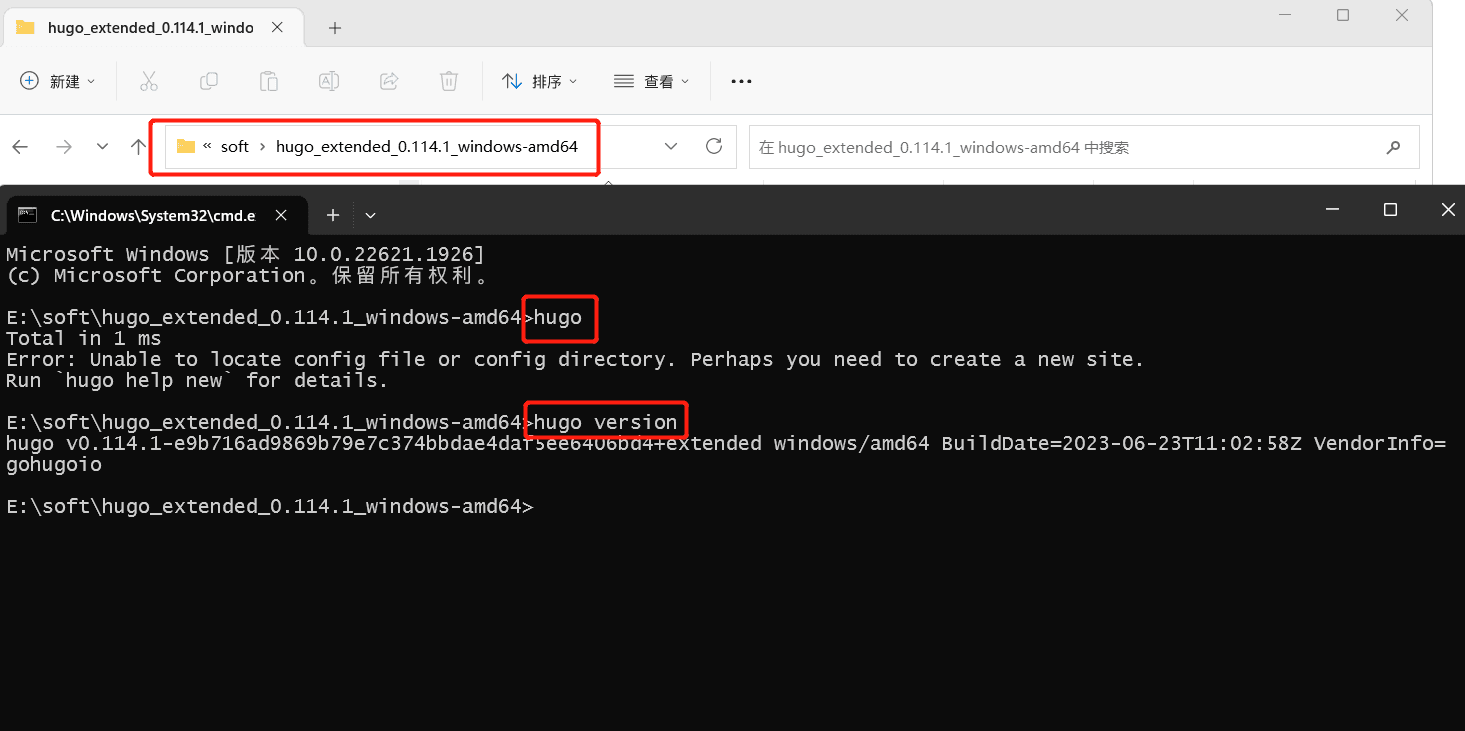Click the folder icon in address bar
The width and height of the screenshot is (1465, 731).
point(185,146)
